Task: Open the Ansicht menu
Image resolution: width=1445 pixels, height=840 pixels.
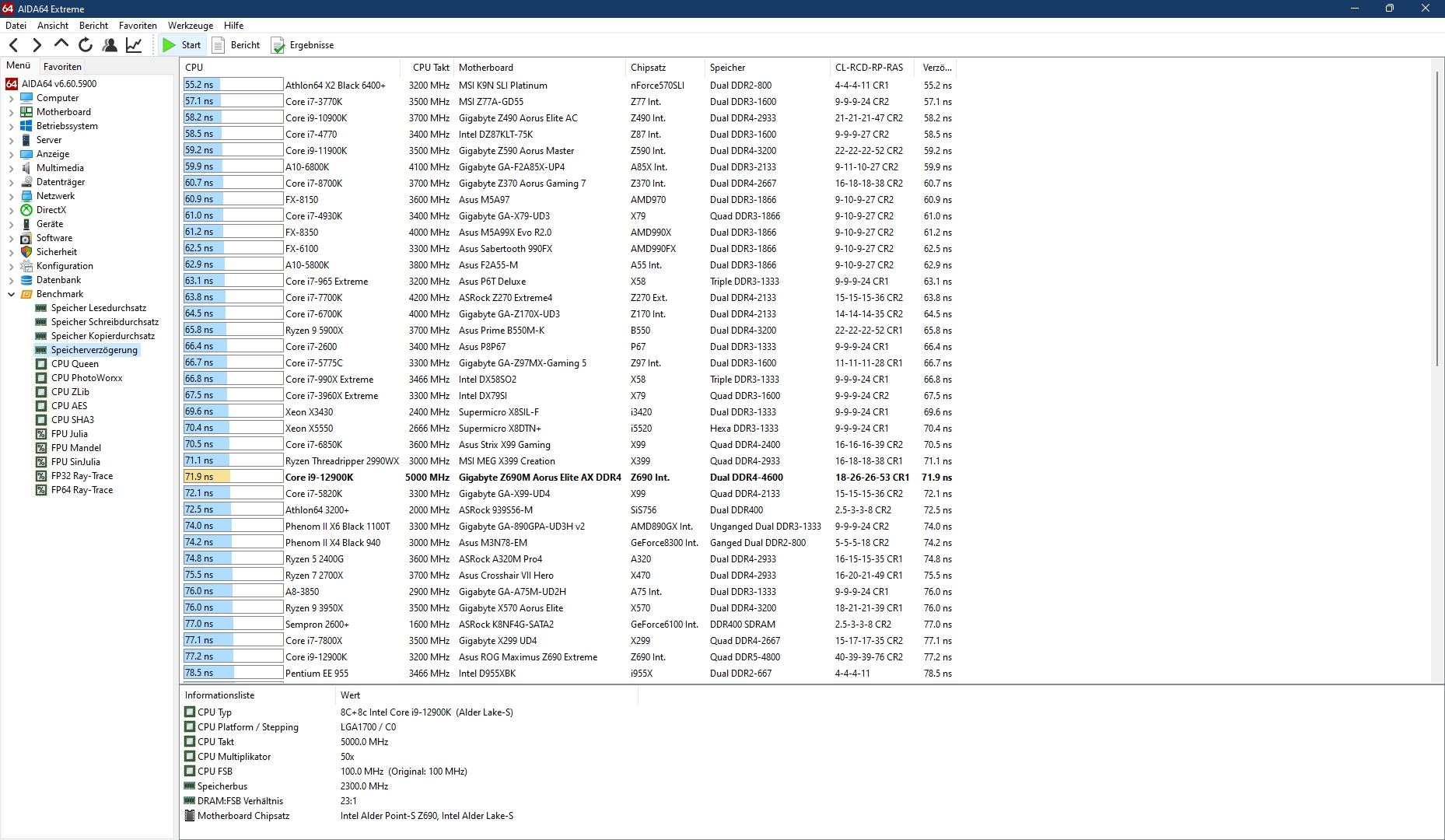Action: click(53, 26)
